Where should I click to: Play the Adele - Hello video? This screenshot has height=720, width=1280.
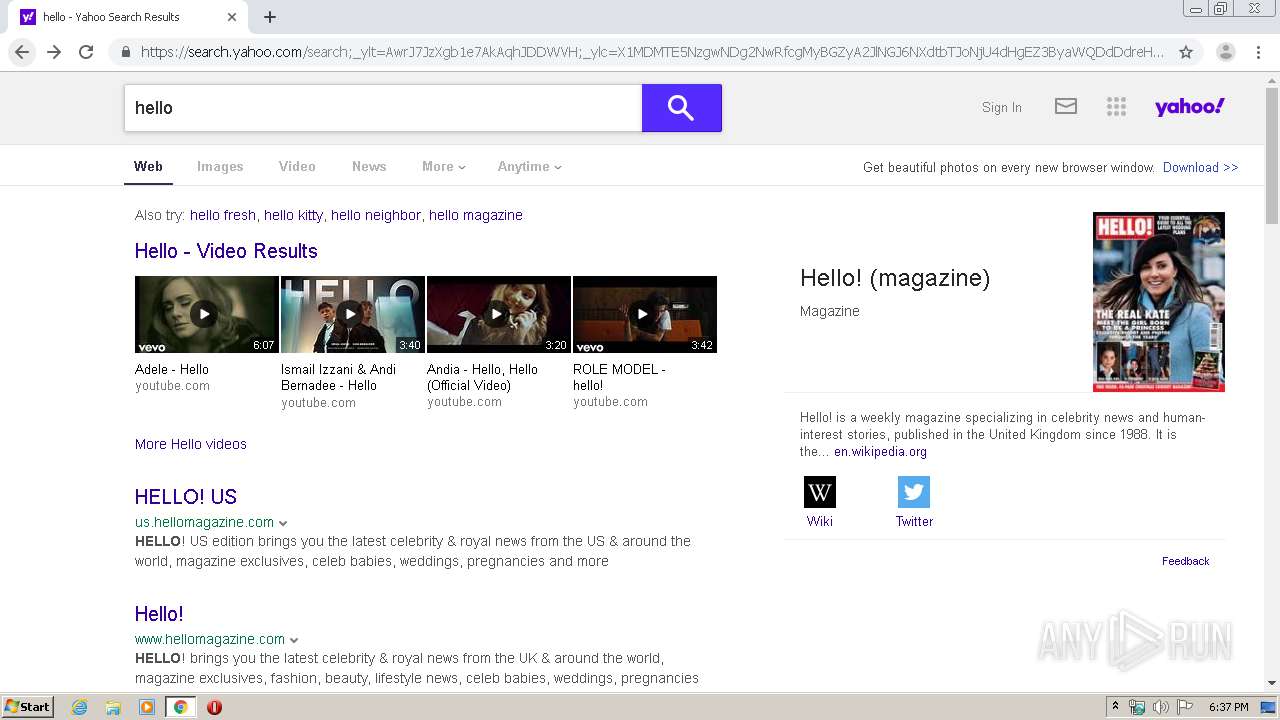click(x=207, y=314)
